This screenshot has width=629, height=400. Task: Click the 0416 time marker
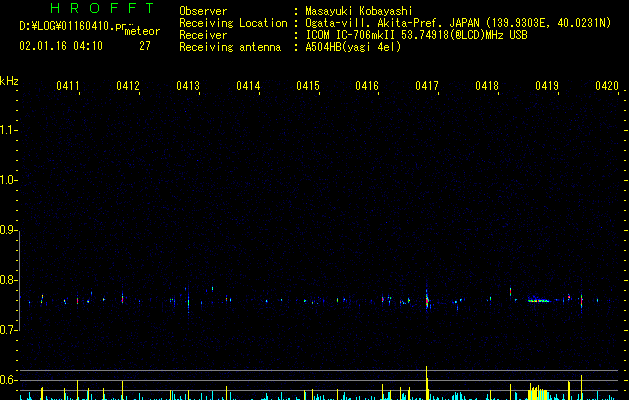(x=367, y=85)
